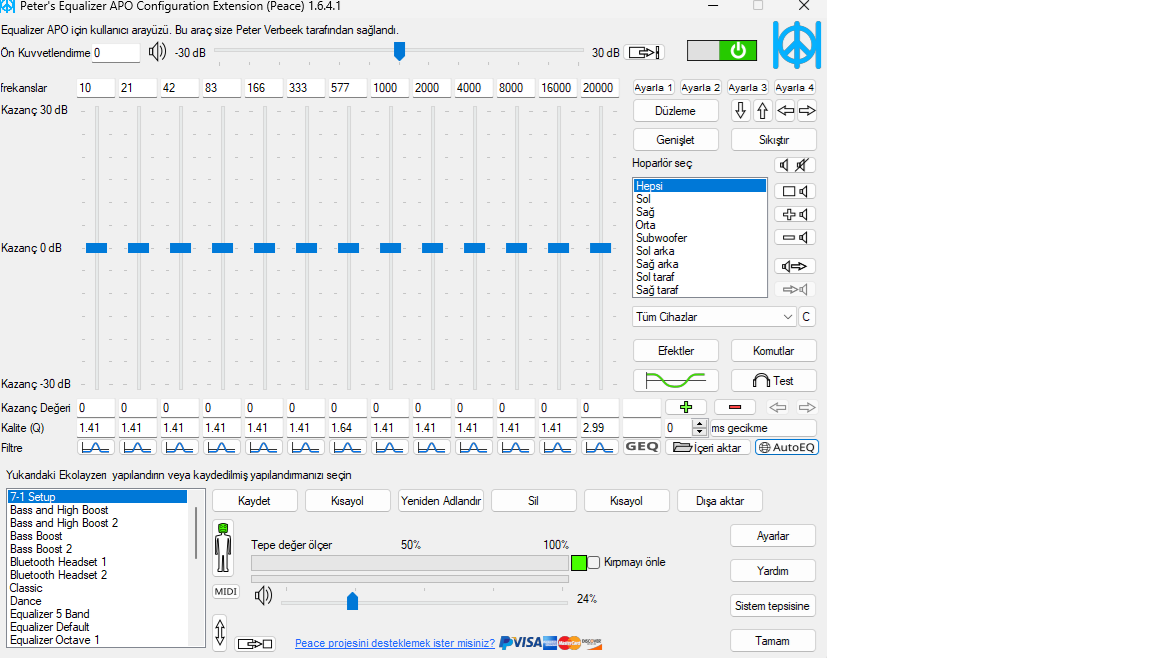The width and height of the screenshot is (1152, 658).
Task: Click the Düzleme button
Action: point(675,111)
